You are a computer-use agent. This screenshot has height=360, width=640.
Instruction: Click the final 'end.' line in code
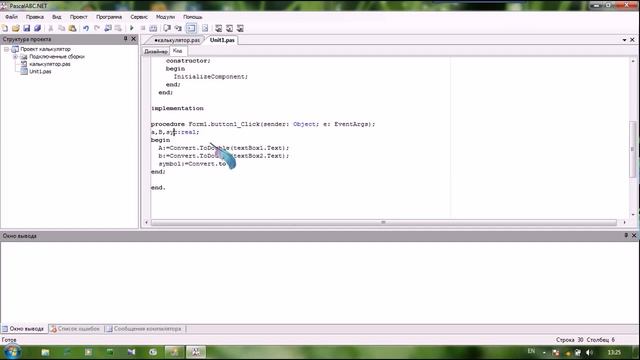(x=158, y=187)
